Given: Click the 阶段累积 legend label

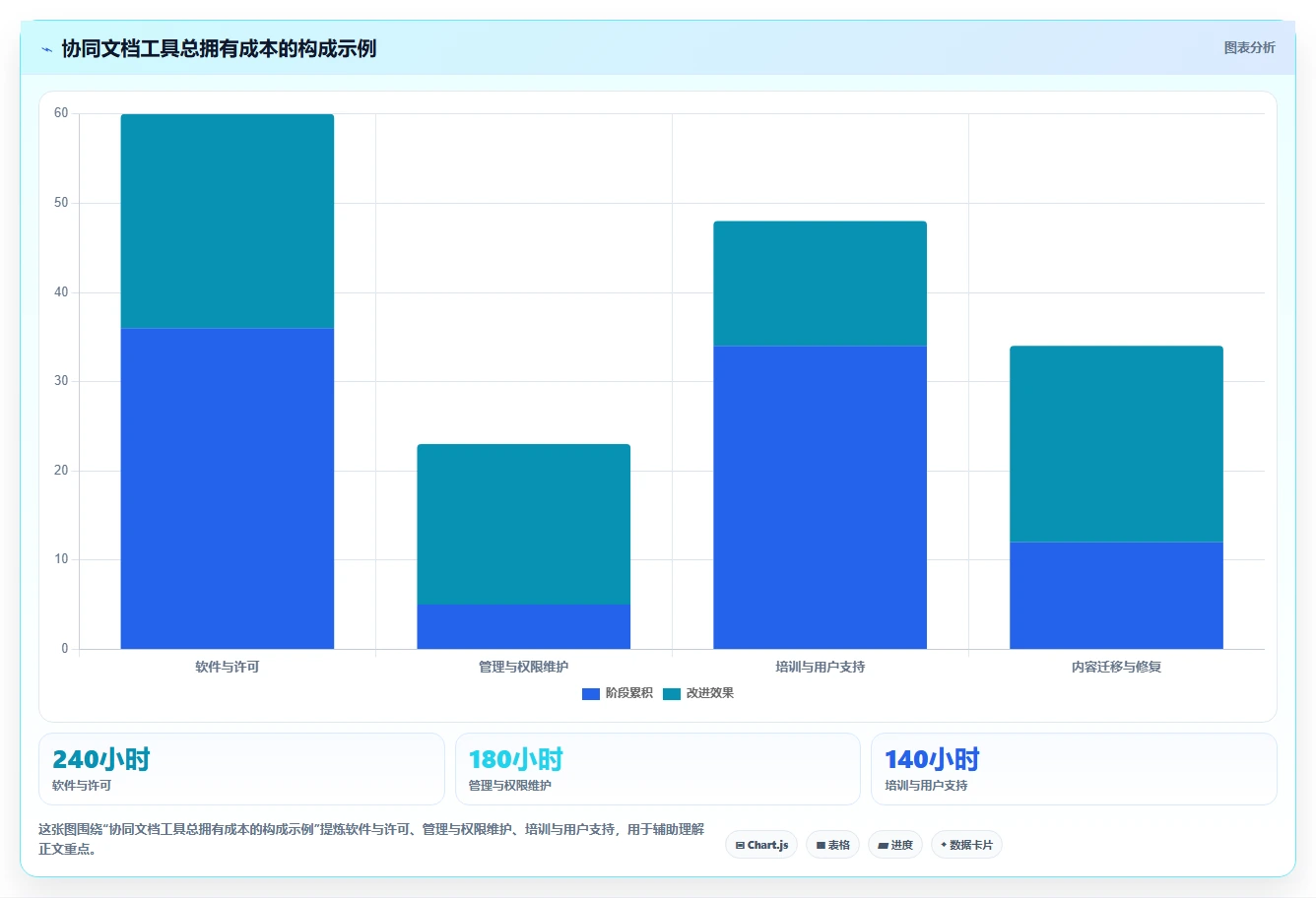Looking at the screenshot, I should tap(629, 693).
